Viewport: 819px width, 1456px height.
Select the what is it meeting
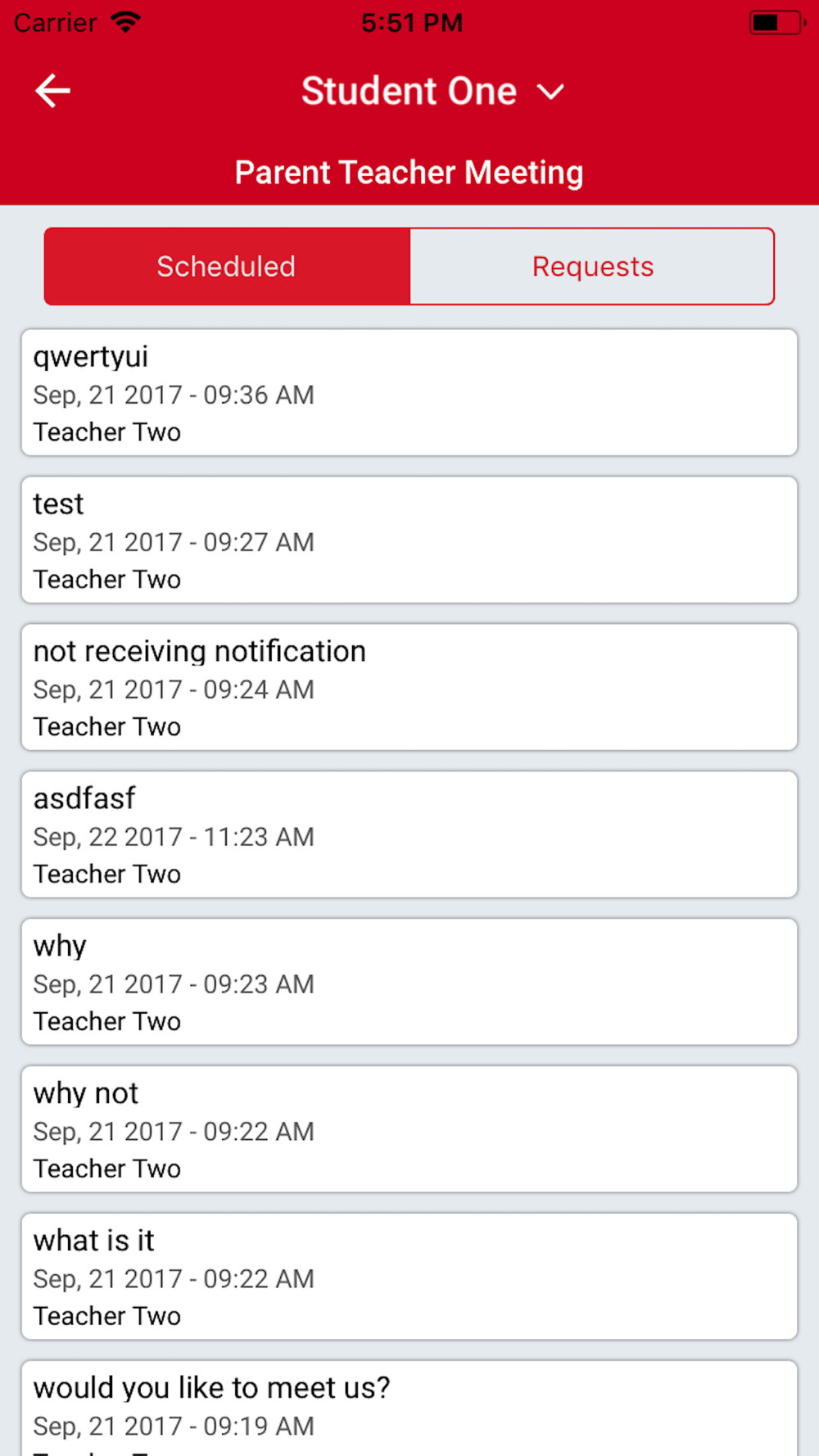click(x=409, y=1277)
